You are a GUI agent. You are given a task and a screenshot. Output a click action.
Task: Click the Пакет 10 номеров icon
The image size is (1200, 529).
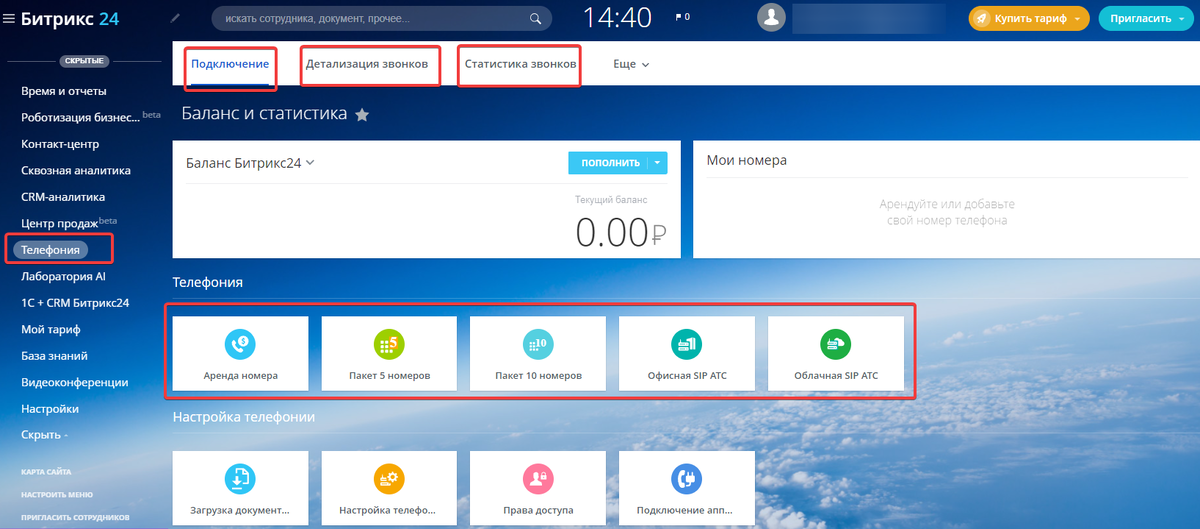click(x=538, y=343)
